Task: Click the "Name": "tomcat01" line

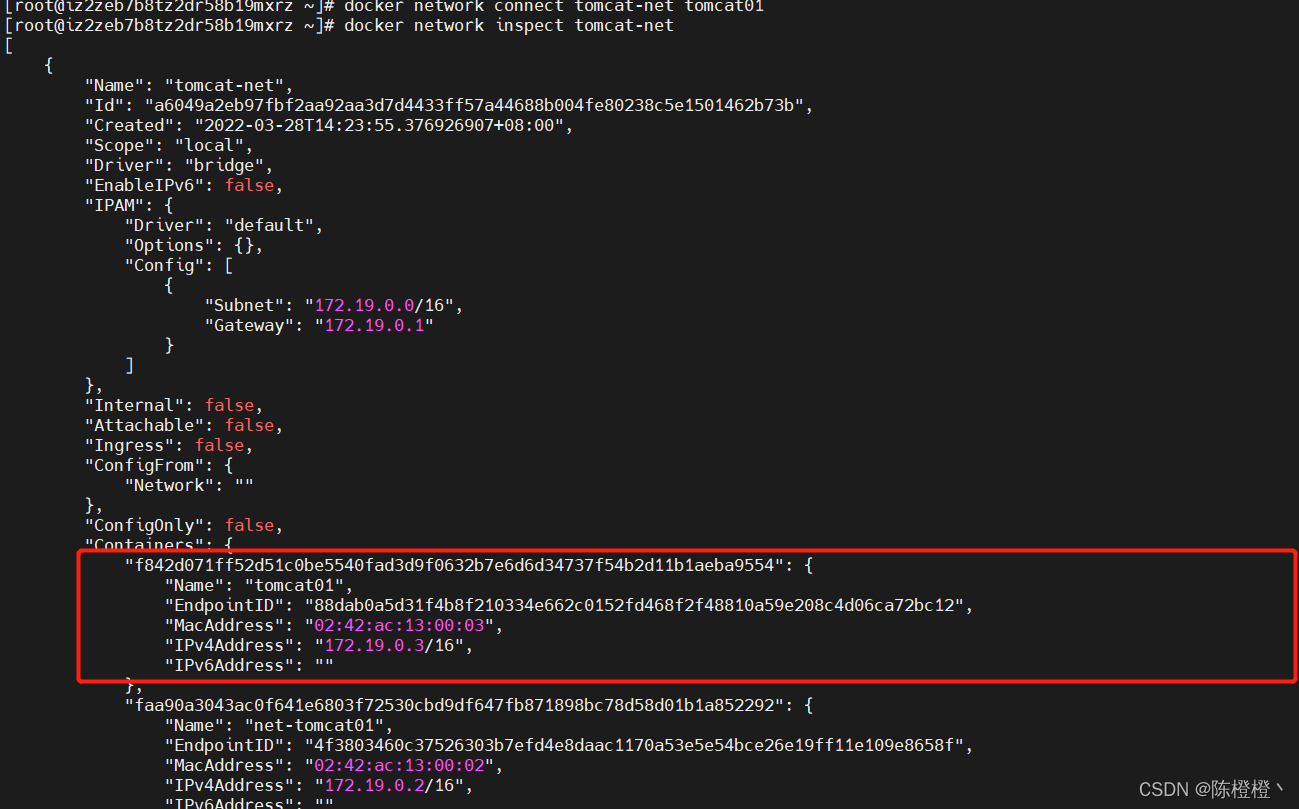Action: tap(259, 585)
